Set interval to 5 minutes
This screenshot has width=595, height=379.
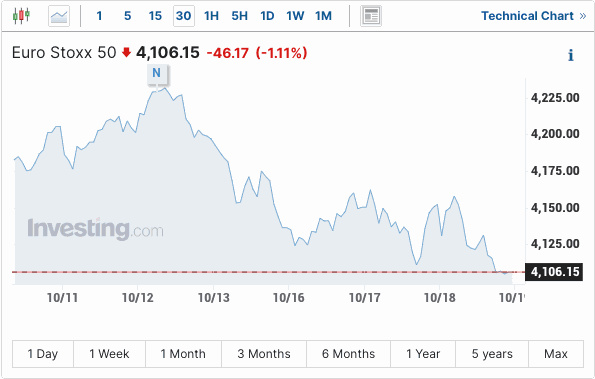tap(128, 16)
